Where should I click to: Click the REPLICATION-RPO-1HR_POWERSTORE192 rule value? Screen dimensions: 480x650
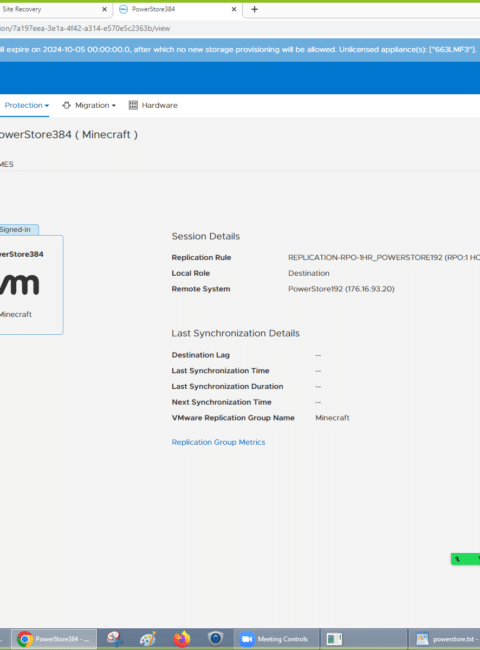384,257
